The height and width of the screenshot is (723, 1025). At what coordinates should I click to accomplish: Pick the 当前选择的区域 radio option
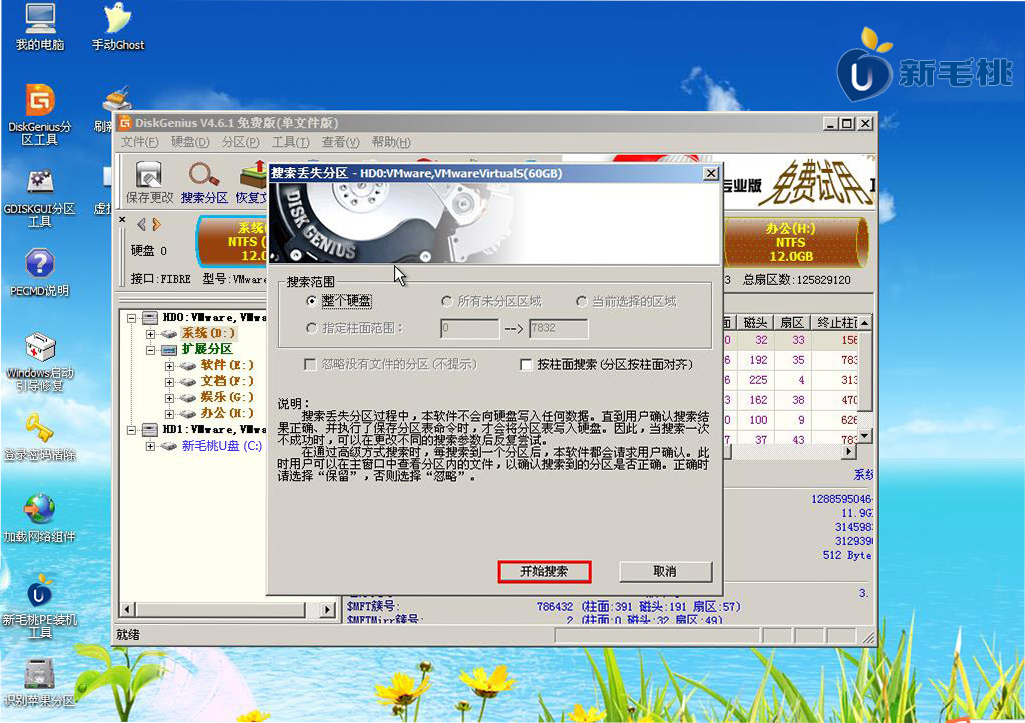click(626, 301)
